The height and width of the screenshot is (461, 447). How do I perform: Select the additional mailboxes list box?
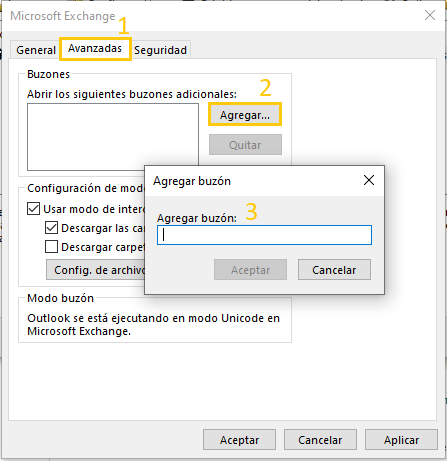pos(113,137)
